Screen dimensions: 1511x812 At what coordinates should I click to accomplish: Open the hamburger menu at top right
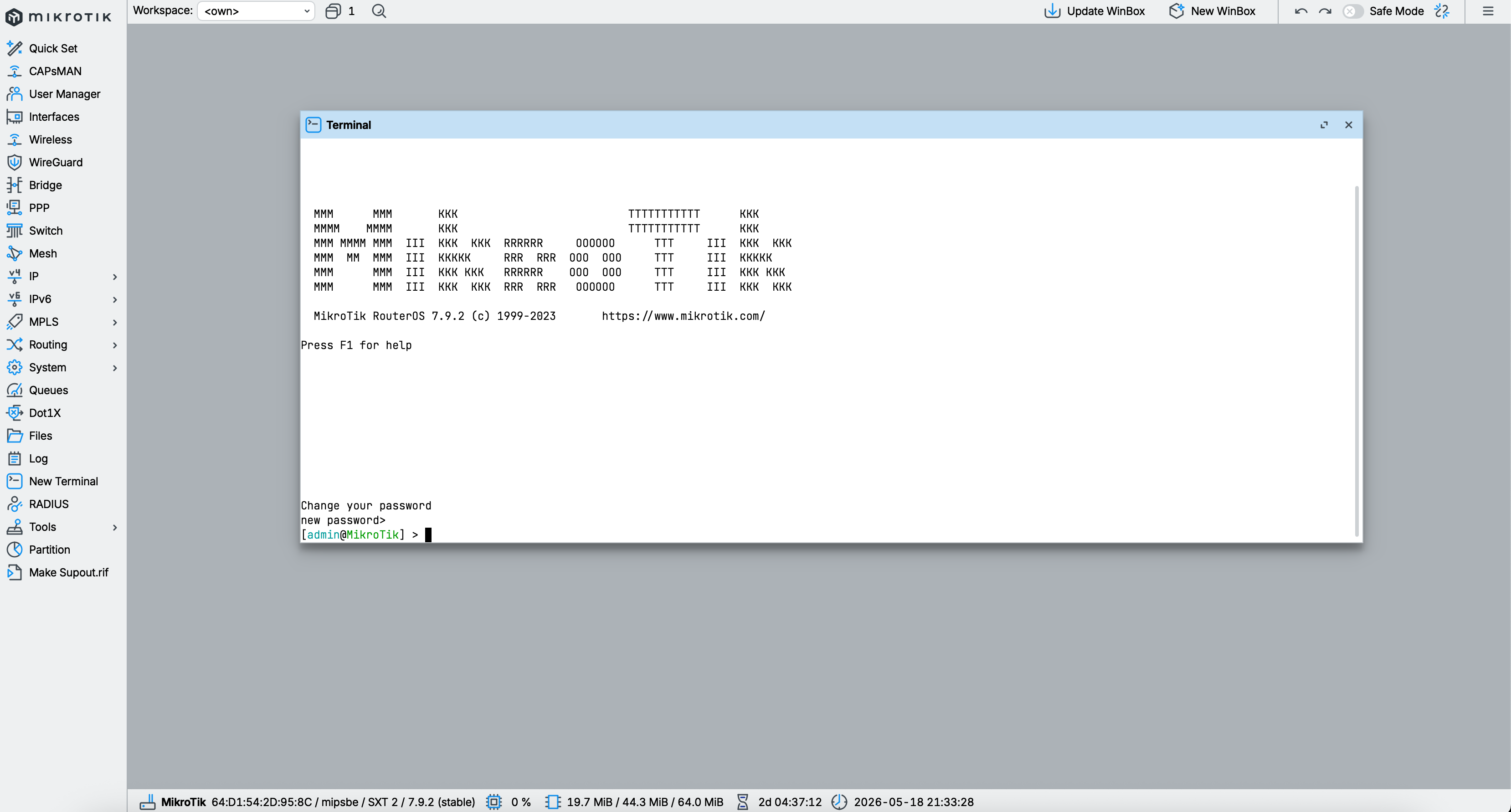(x=1488, y=11)
